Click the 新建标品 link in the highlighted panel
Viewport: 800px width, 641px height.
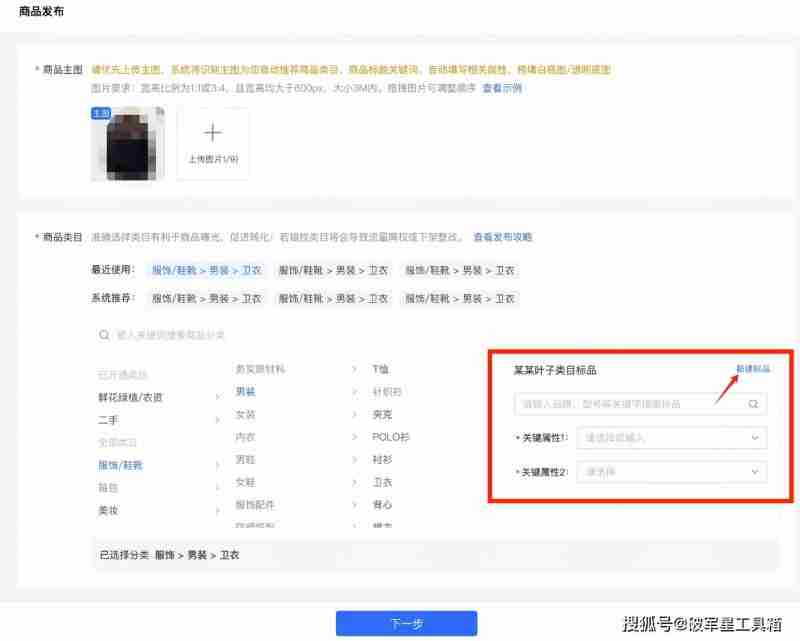click(753, 367)
